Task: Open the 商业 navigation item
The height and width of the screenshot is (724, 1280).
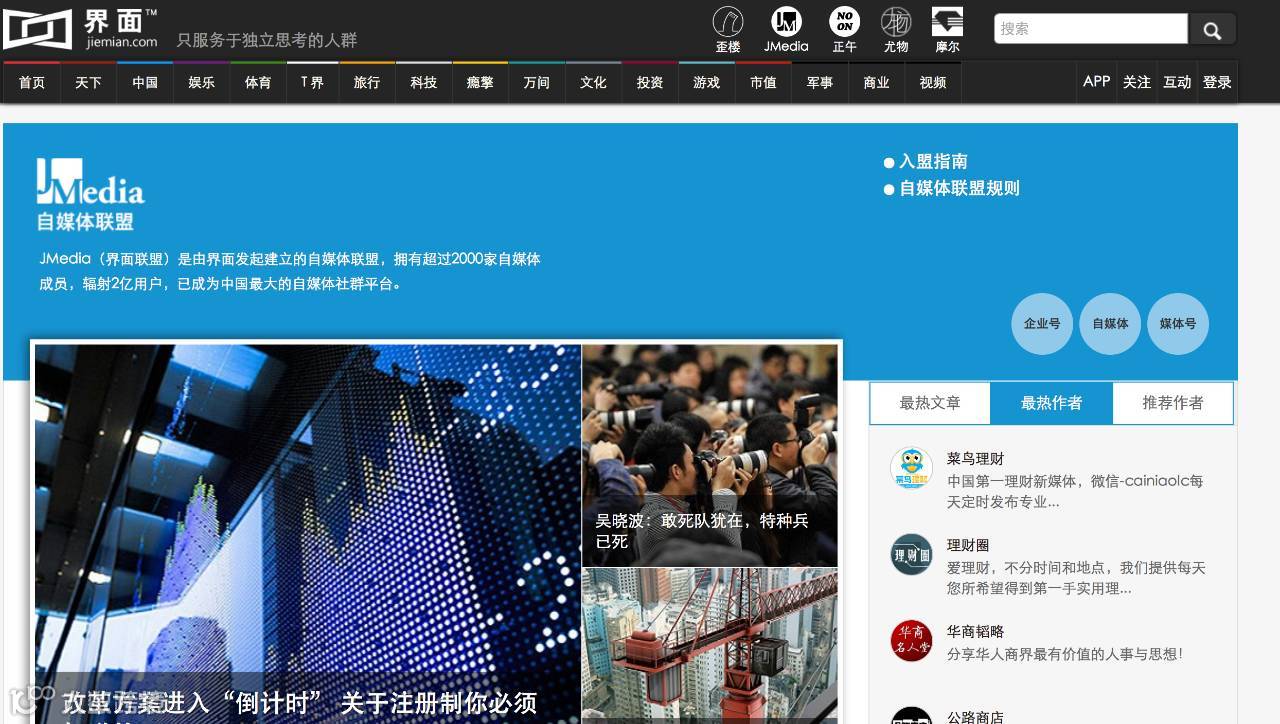Action: click(876, 83)
